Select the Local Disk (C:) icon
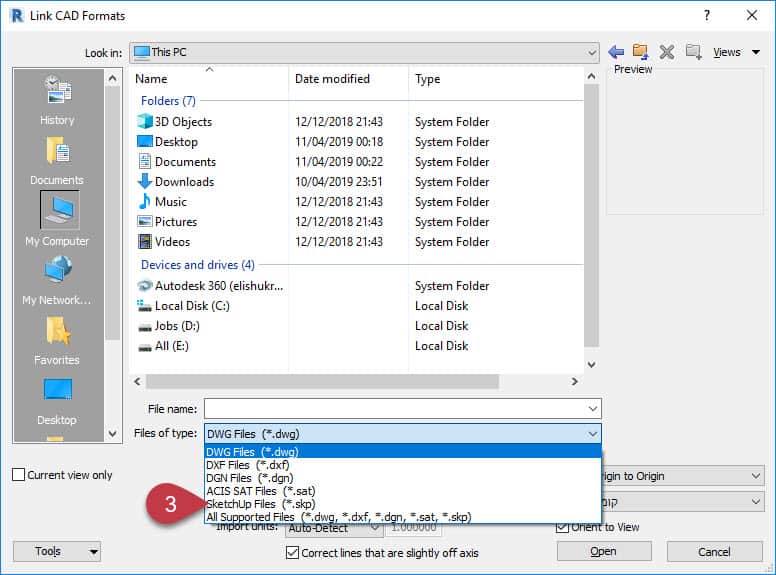 (x=145, y=305)
